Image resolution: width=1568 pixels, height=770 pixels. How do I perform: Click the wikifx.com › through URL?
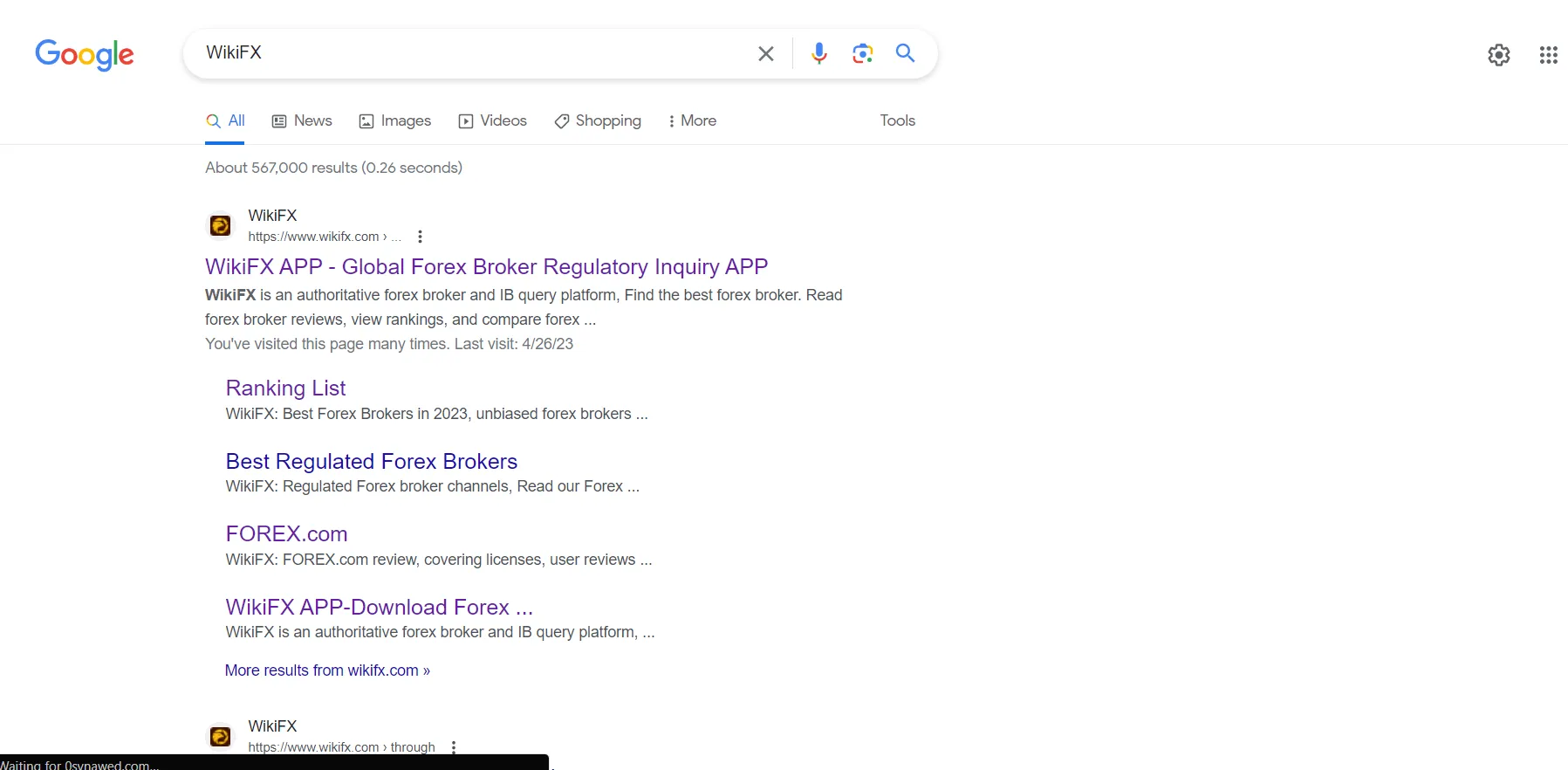click(341, 747)
